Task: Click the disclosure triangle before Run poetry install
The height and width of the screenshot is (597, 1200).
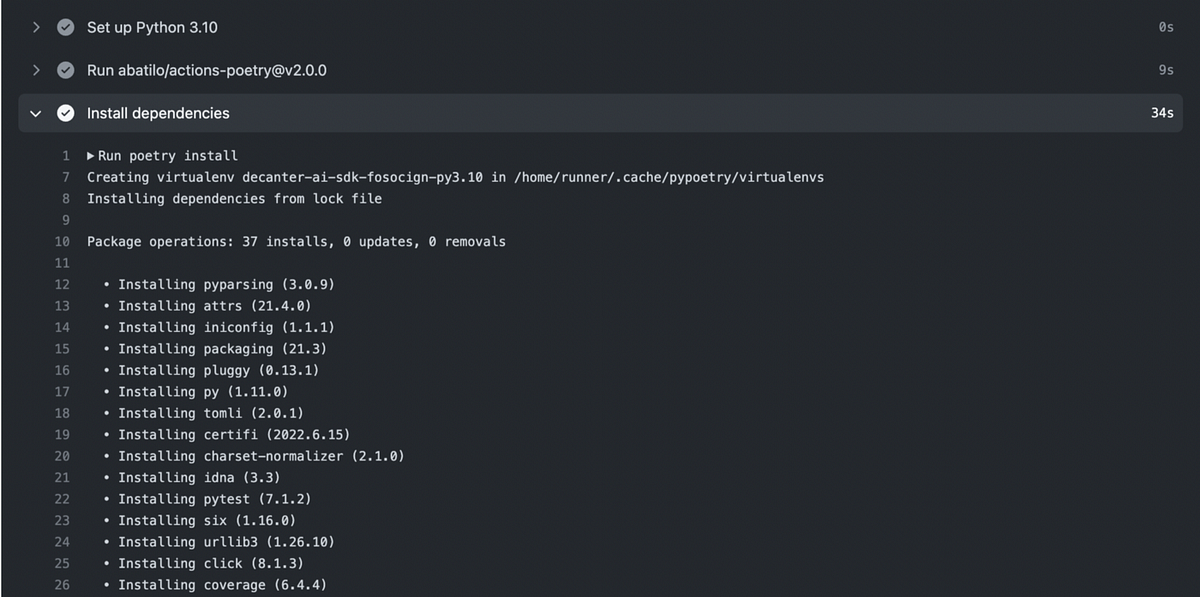Action: [91, 155]
